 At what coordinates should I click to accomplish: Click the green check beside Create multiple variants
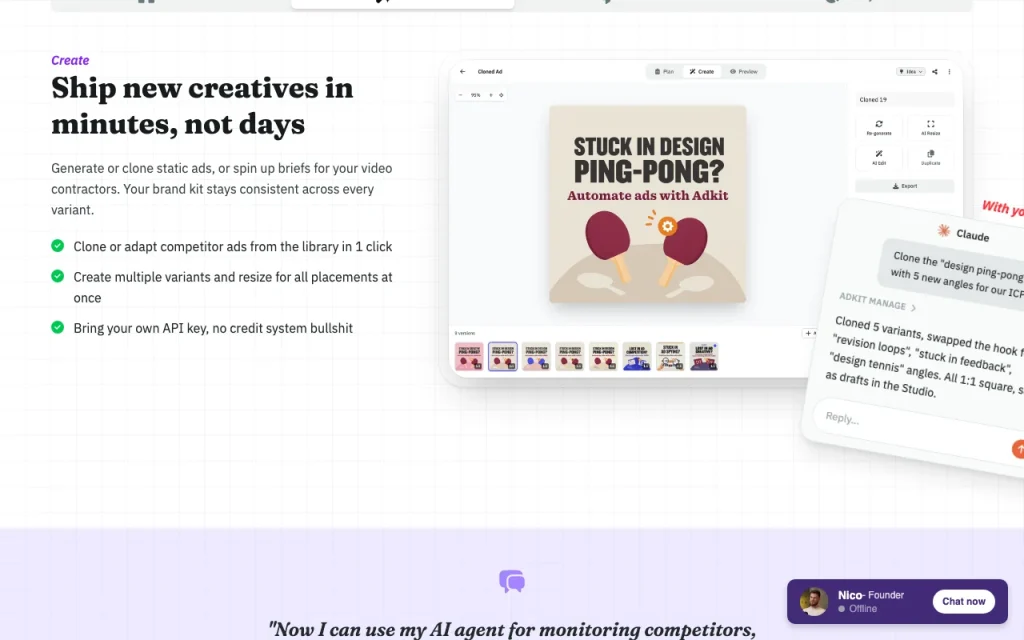click(x=57, y=276)
